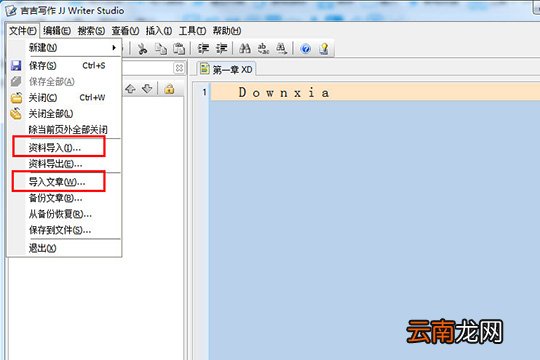Image resolution: width=540 pixels, height=360 pixels.
Task: Open the 搜索(S) menu
Action: 91,31
